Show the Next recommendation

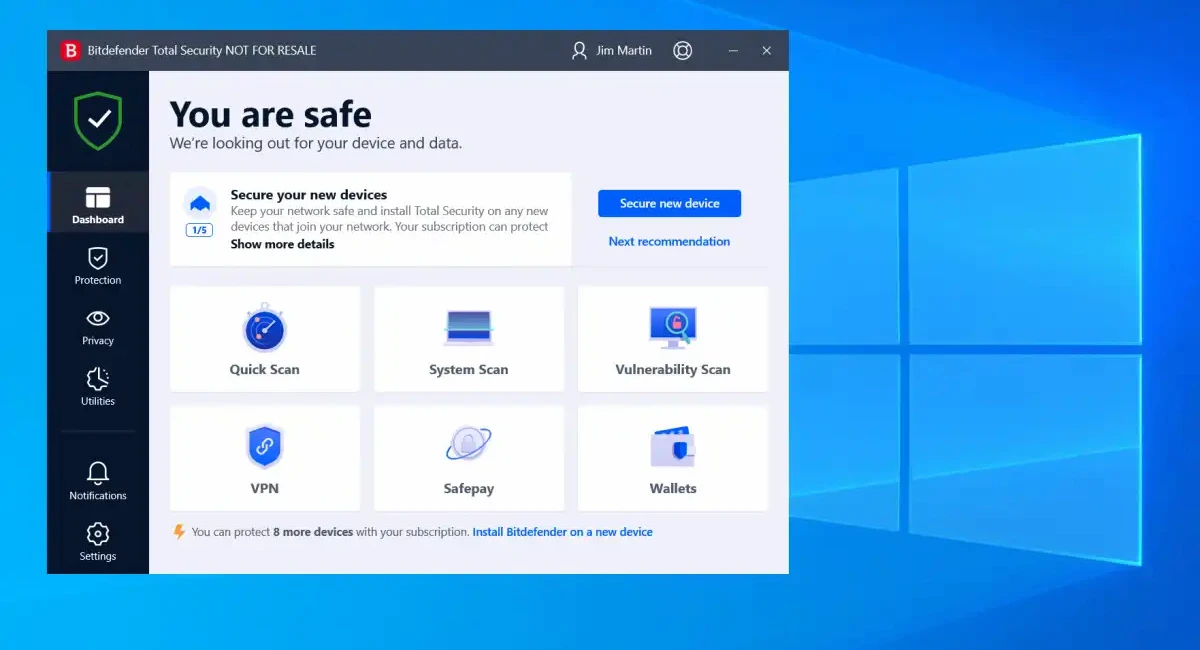[x=669, y=241]
